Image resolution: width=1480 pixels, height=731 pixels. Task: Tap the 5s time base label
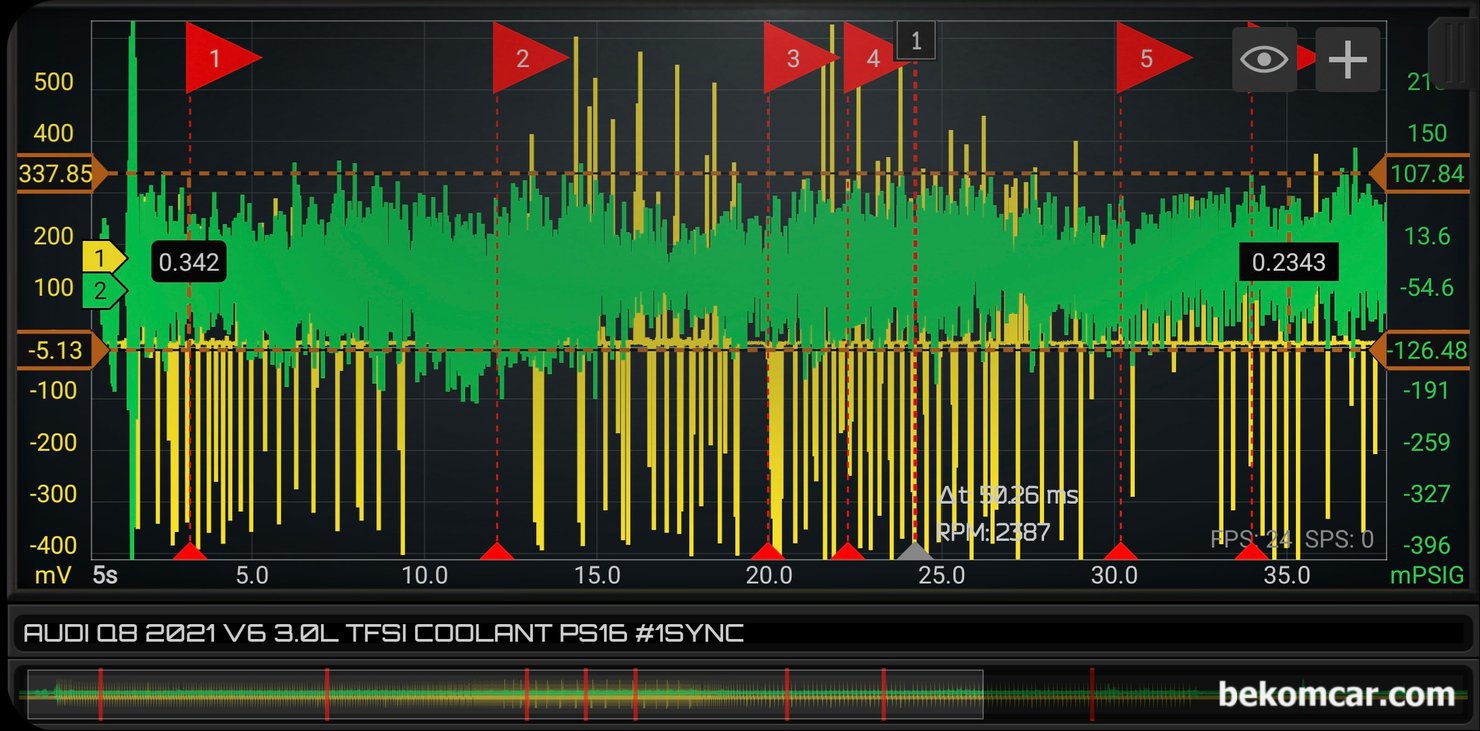coord(105,575)
